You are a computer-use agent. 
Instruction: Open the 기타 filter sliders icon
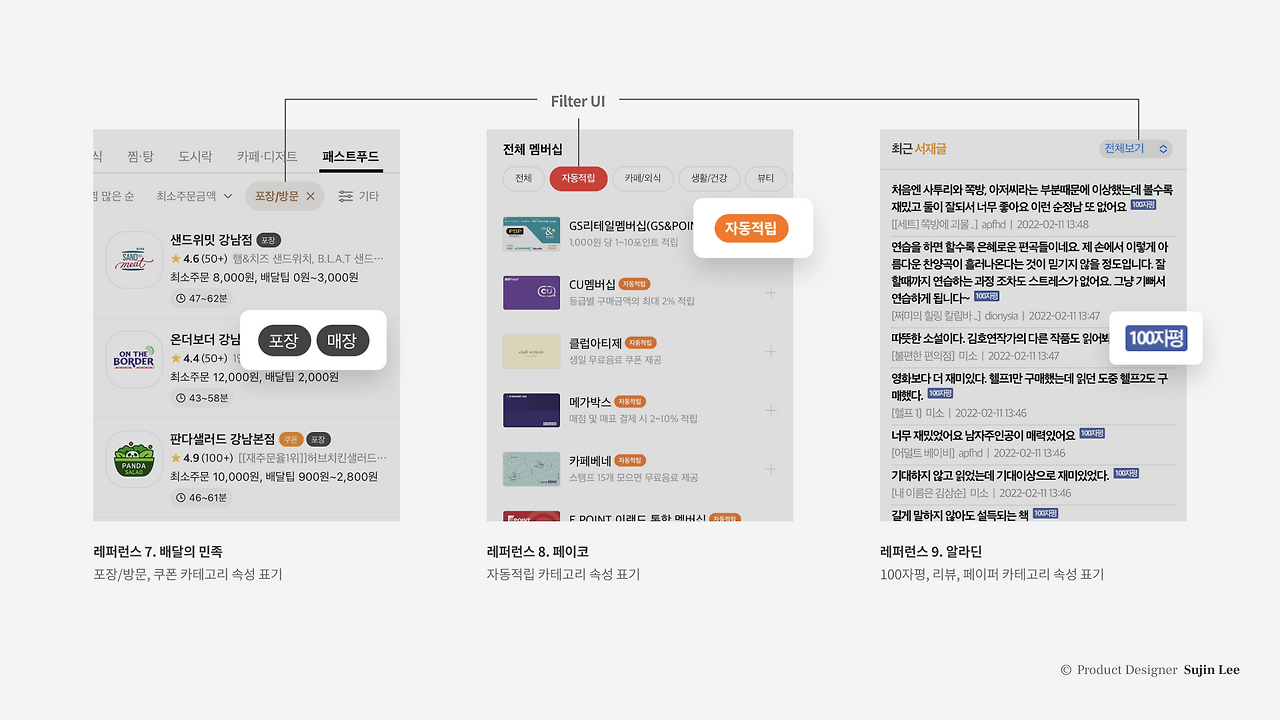click(346, 196)
